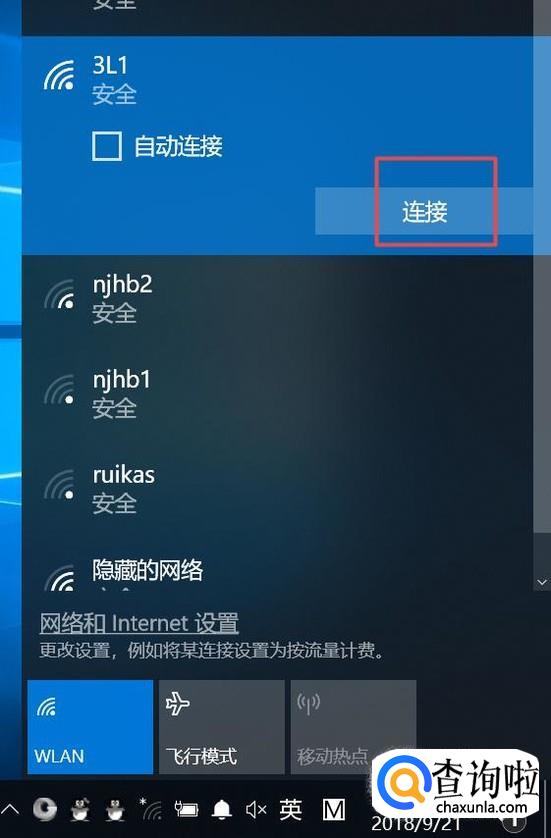Enable the 自动连接 auto-connect checkbox
This screenshot has height=838, width=551.
coord(107,146)
